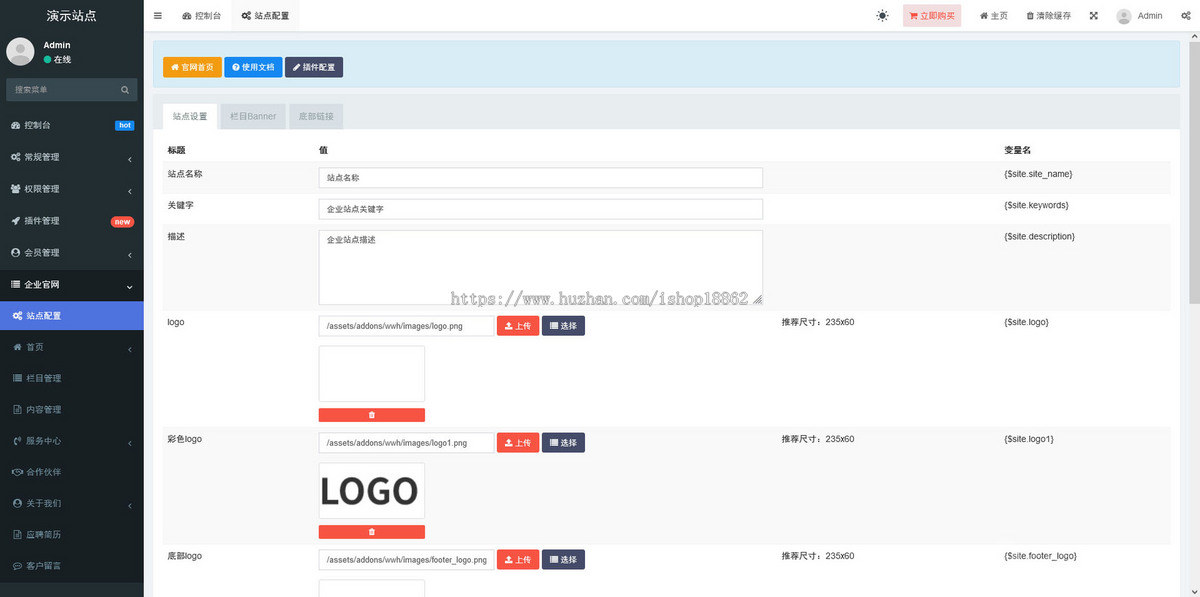The width and height of the screenshot is (1200, 597).
Task: Upload a file for 底部logo row
Action: coord(518,559)
